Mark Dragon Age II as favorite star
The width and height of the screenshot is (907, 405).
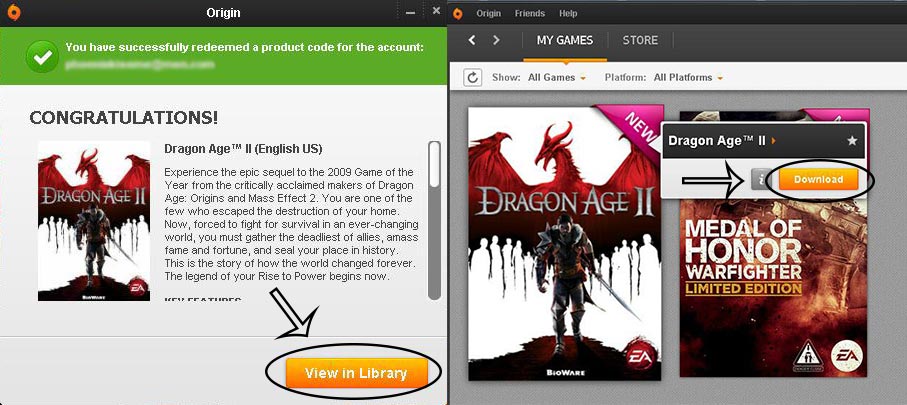pos(851,141)
